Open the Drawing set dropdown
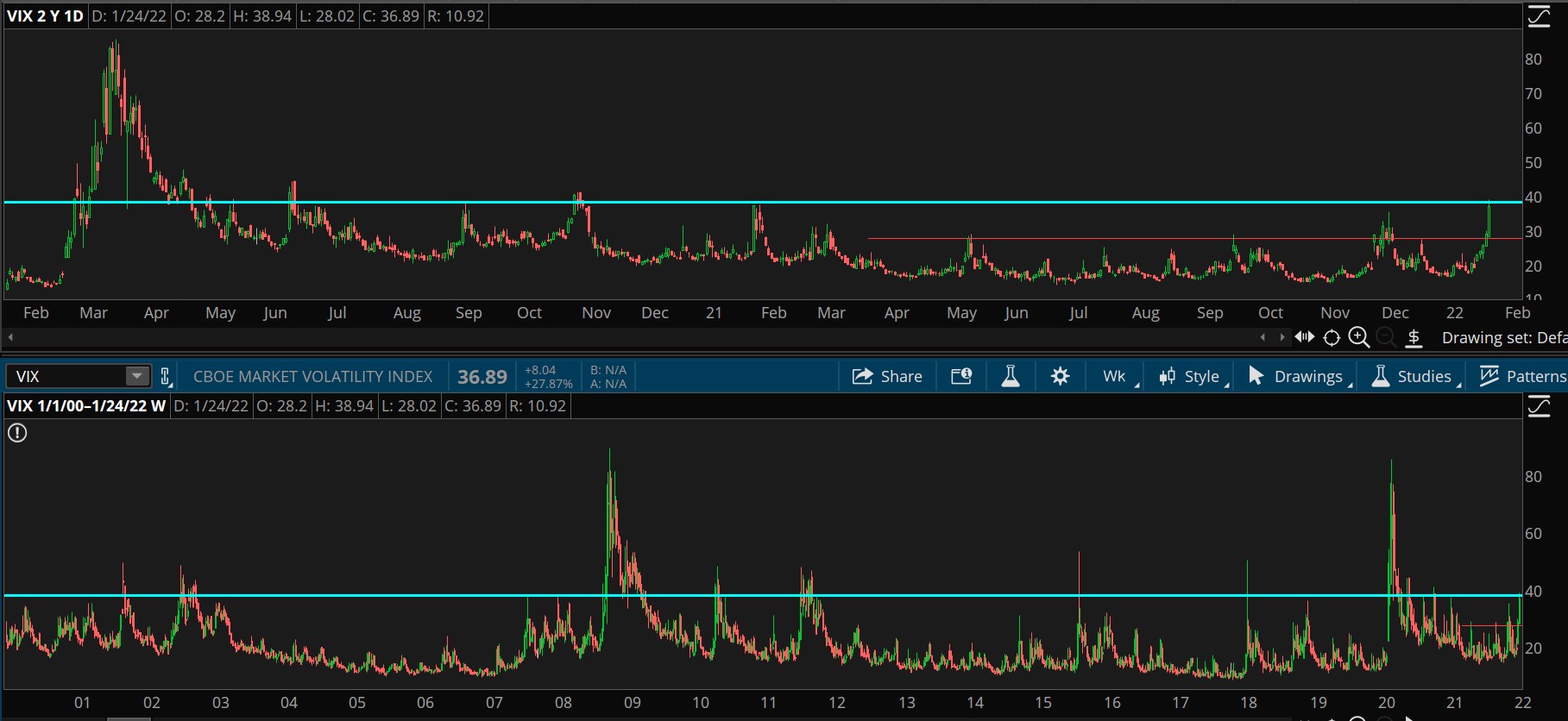The width and height of the screenshot is (1568, 721). click(1504, 338)
